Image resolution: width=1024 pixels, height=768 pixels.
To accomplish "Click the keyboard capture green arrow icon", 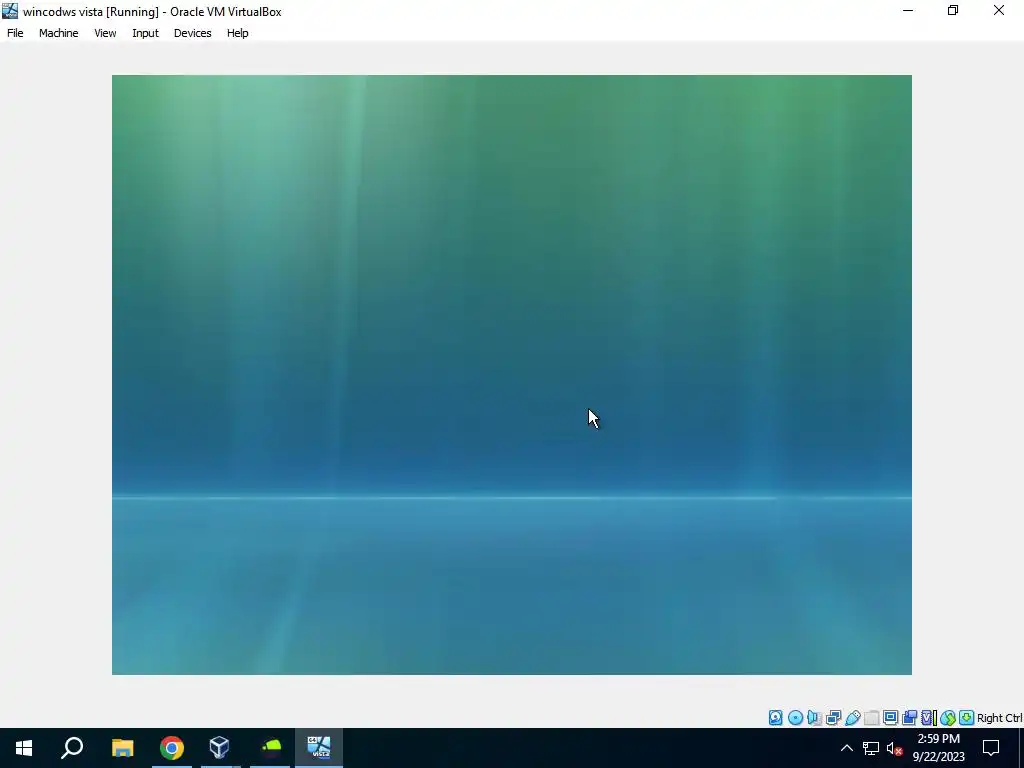I will pos(967,718).
